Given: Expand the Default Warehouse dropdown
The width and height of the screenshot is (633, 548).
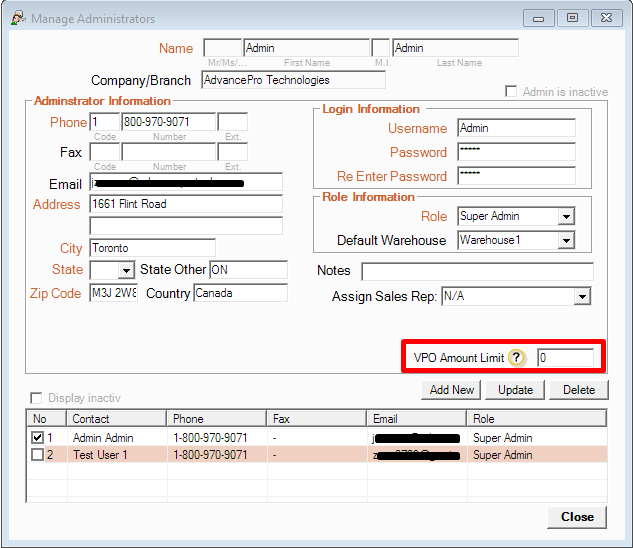Looking at the screenshot, I should (x=566, y=240).
